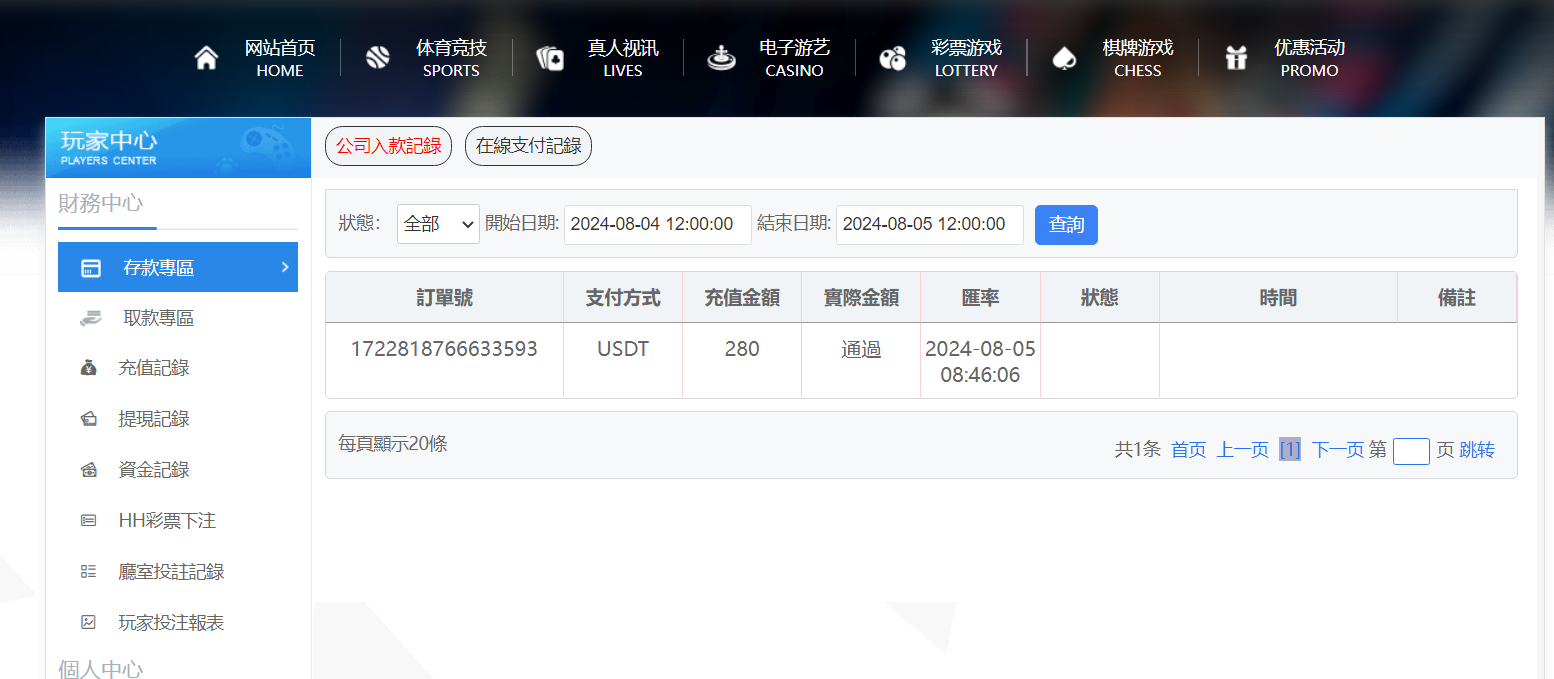
Task: Click the blue 查詢 search button
Action: 1066,225
